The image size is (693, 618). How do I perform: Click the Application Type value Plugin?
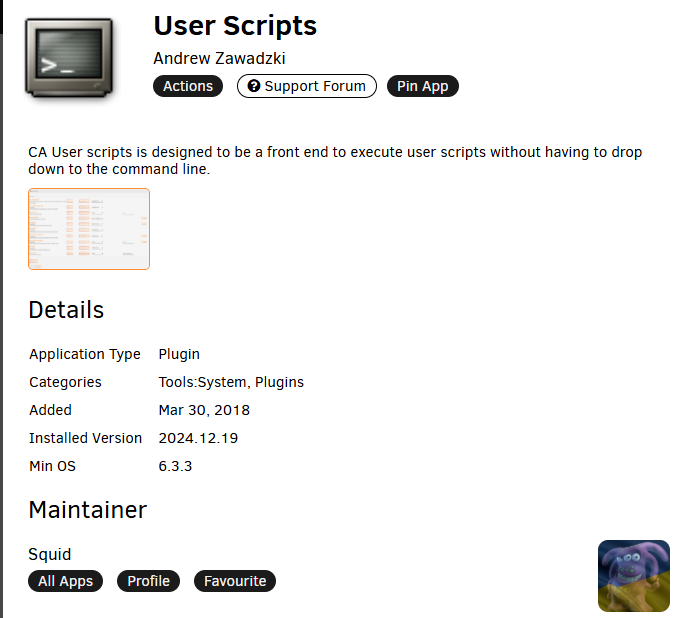tap(179, 354)
